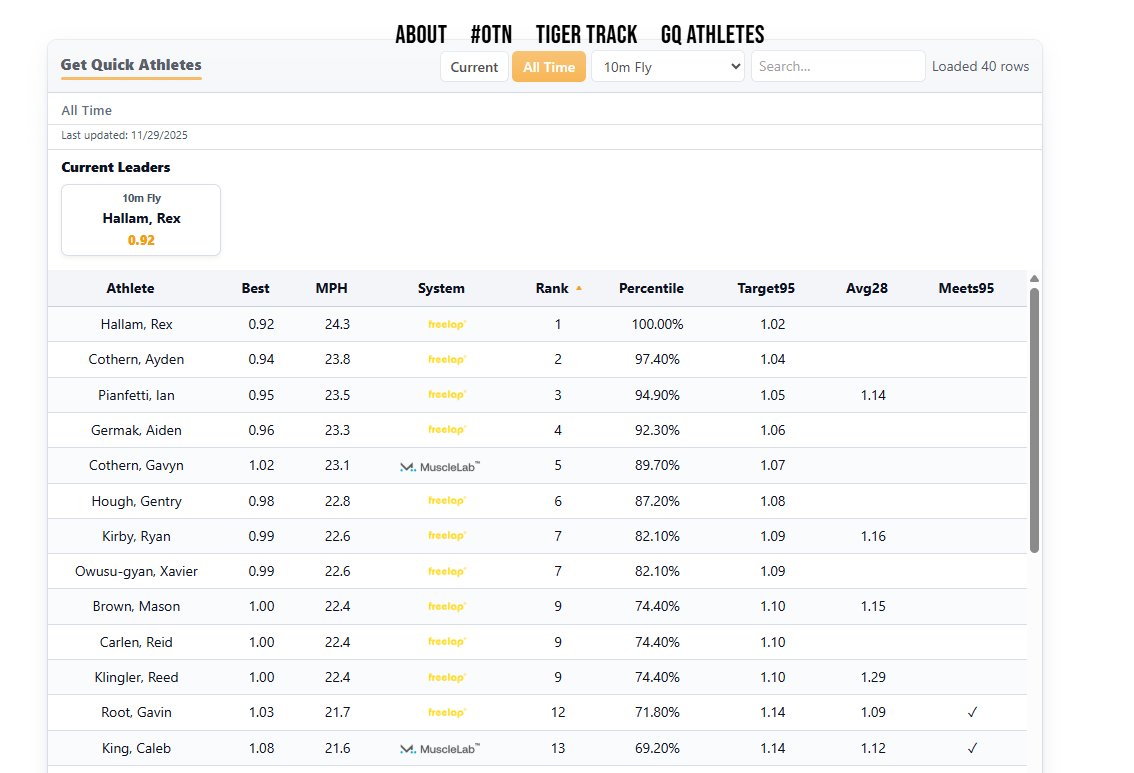Viewport: 1134px width, 773px height.
Task: Click the Hallam, Rex leader card
Action: coord(140,220)
